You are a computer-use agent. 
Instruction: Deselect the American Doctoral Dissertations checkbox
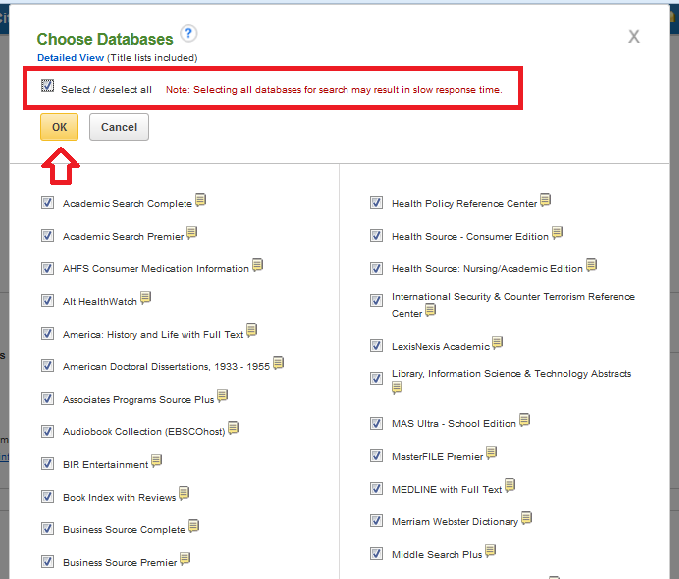pos(47,366)
